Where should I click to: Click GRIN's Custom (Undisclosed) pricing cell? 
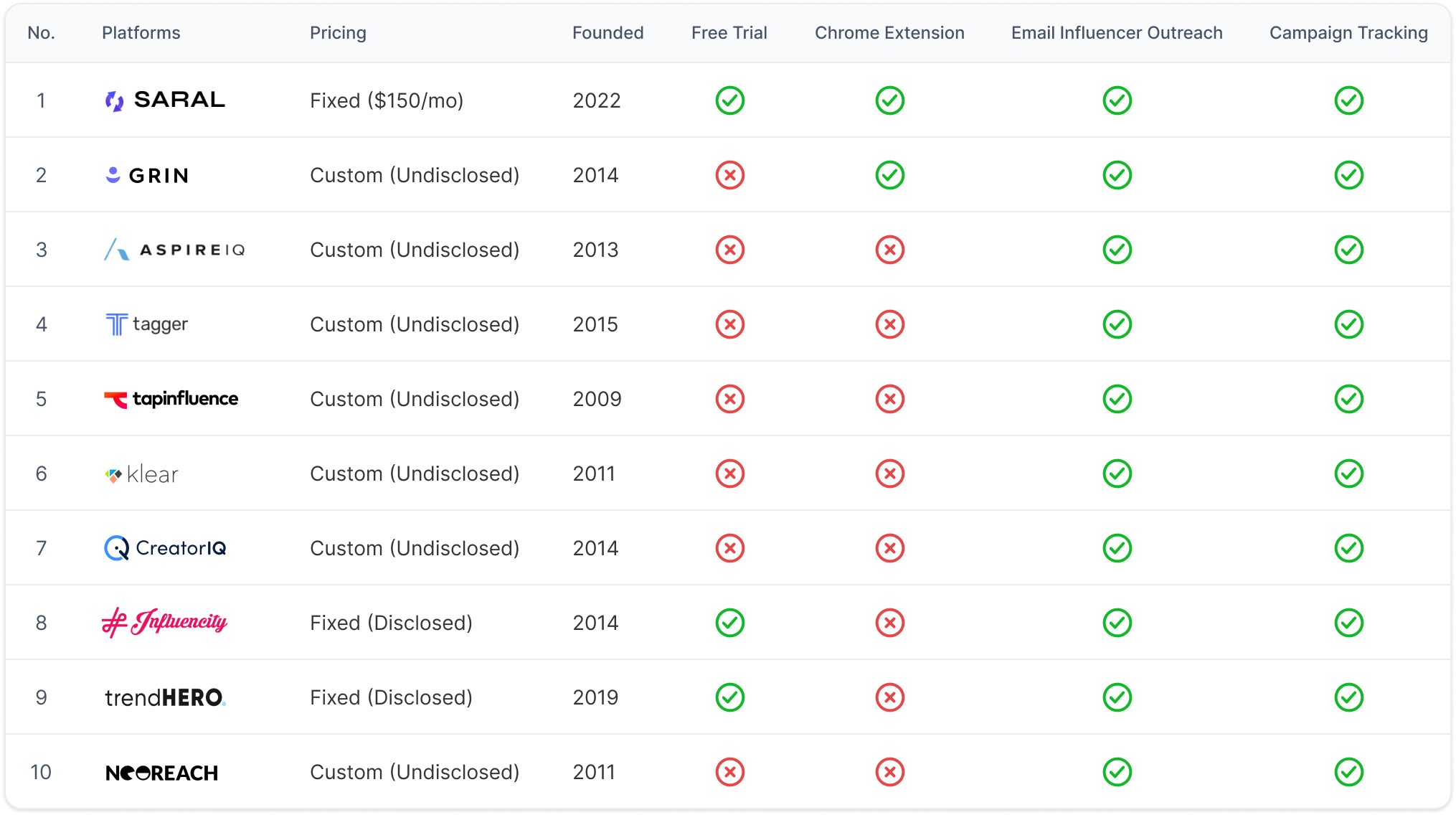pyautogui.click(x=415, y=175)
